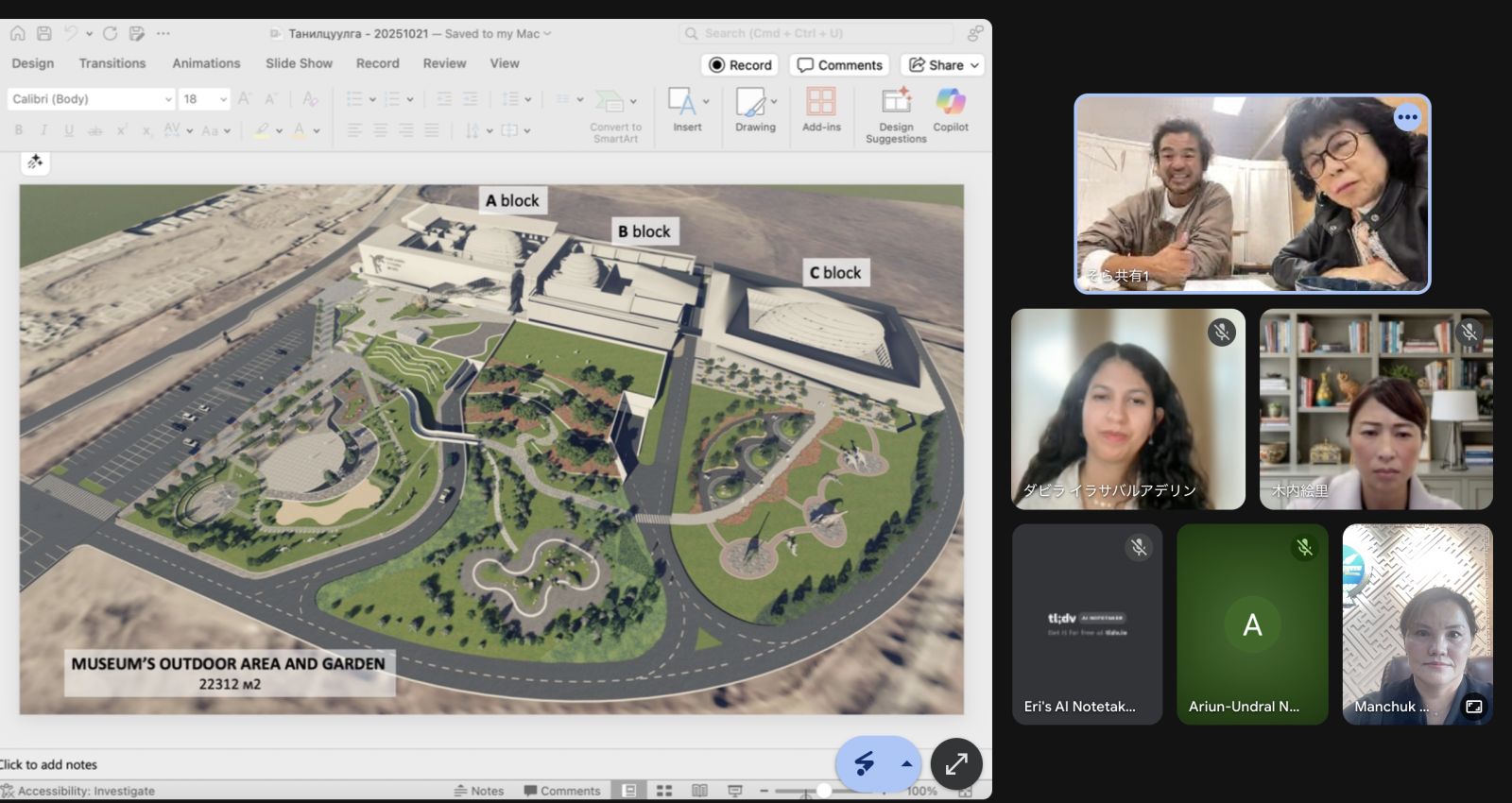Open Reading View from the status bar

click(x=699, y=791)
